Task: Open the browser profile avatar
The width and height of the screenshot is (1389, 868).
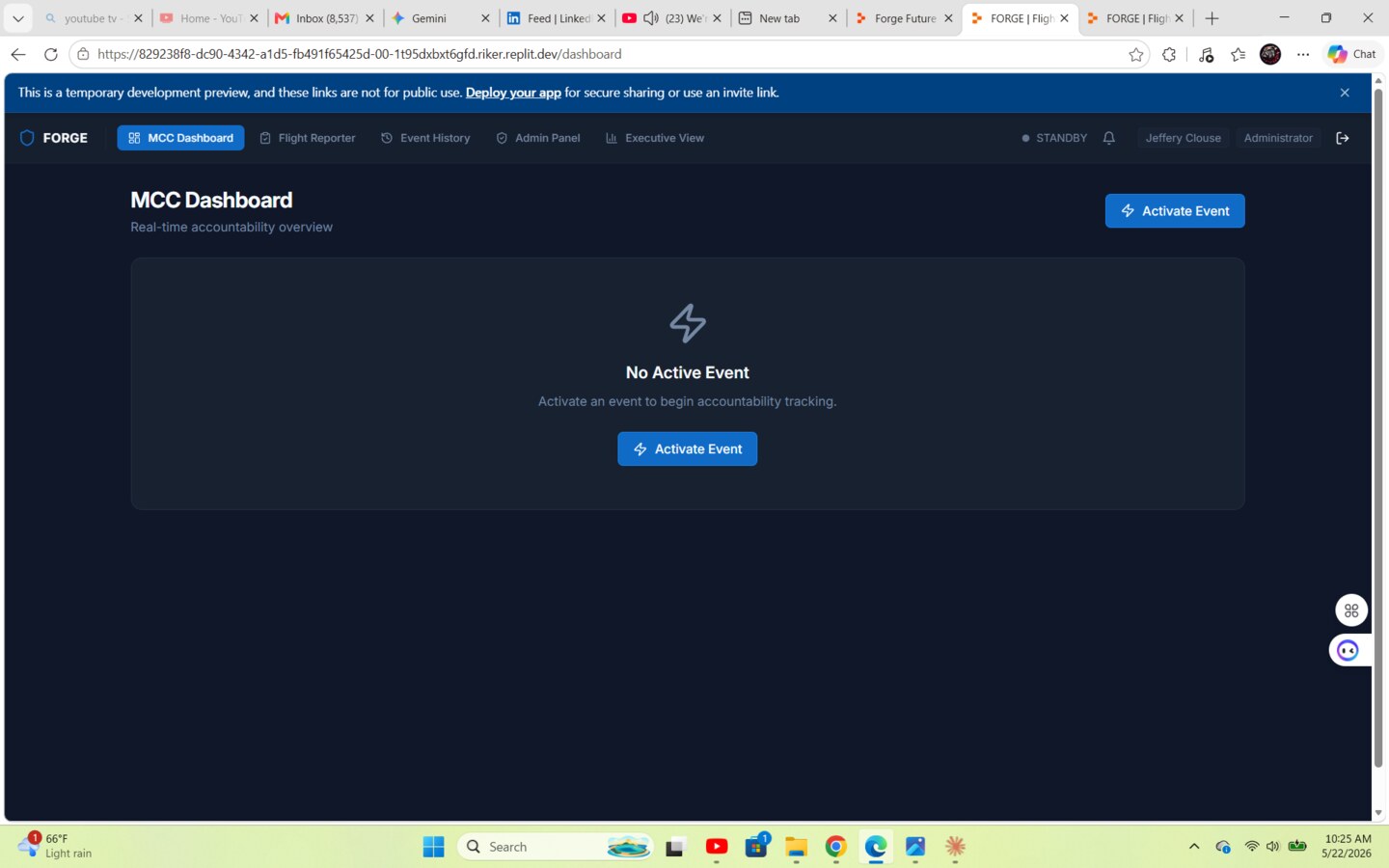Action: point(1270,54)
